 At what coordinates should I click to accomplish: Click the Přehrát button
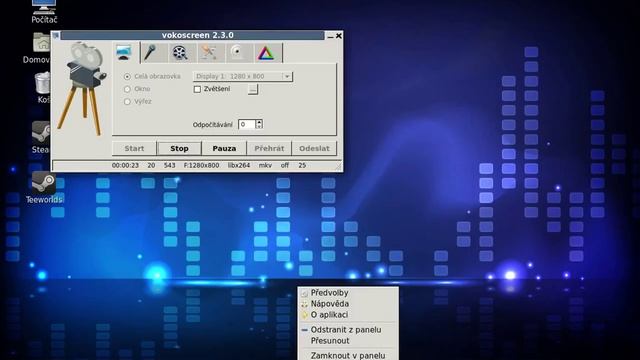point(269,148)
